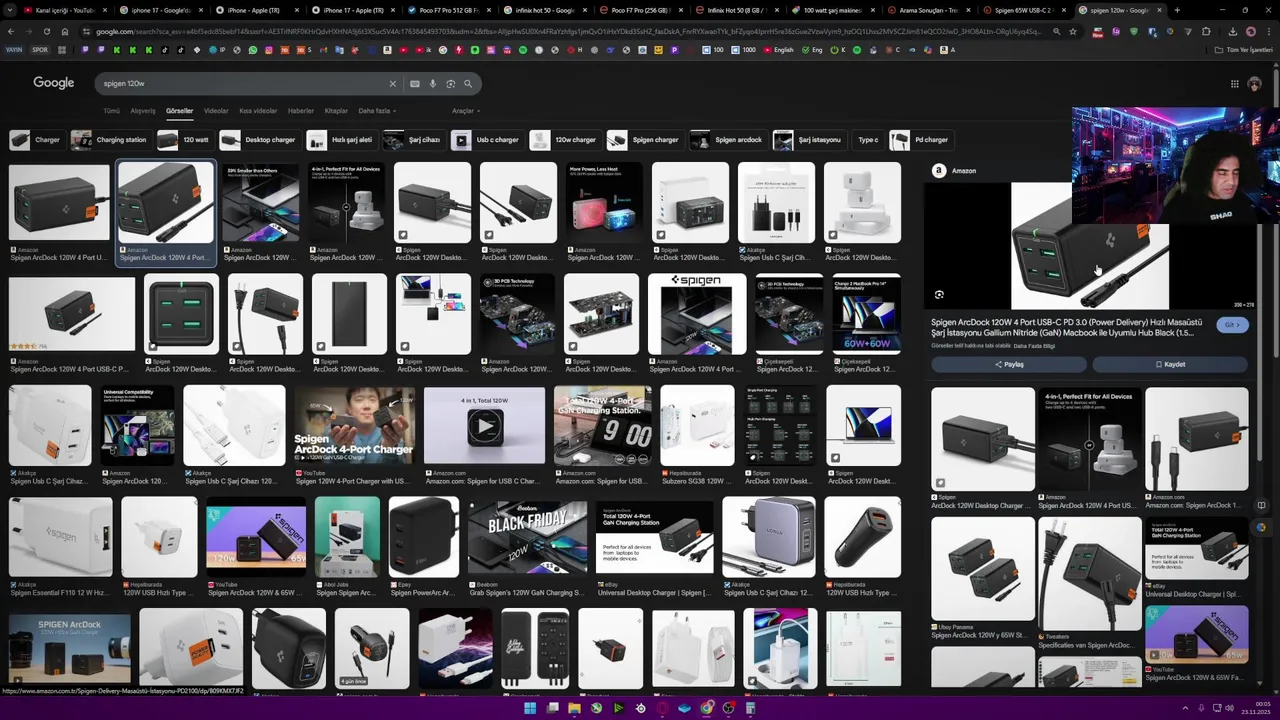Bookmark page with star icon in address bar
This screenshot has height=720, width=1280.
click(x=1073, y=31)
